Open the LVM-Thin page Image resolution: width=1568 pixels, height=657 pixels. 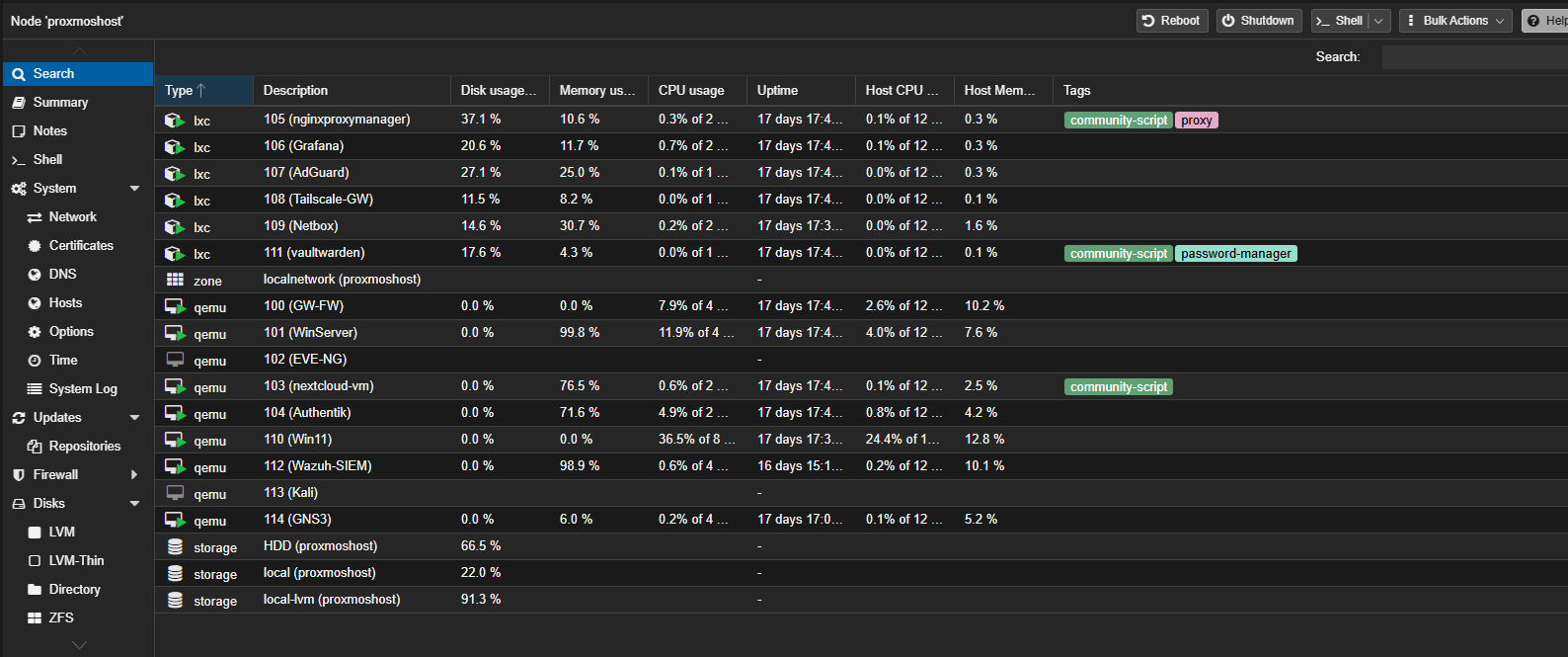click(78, 560)
